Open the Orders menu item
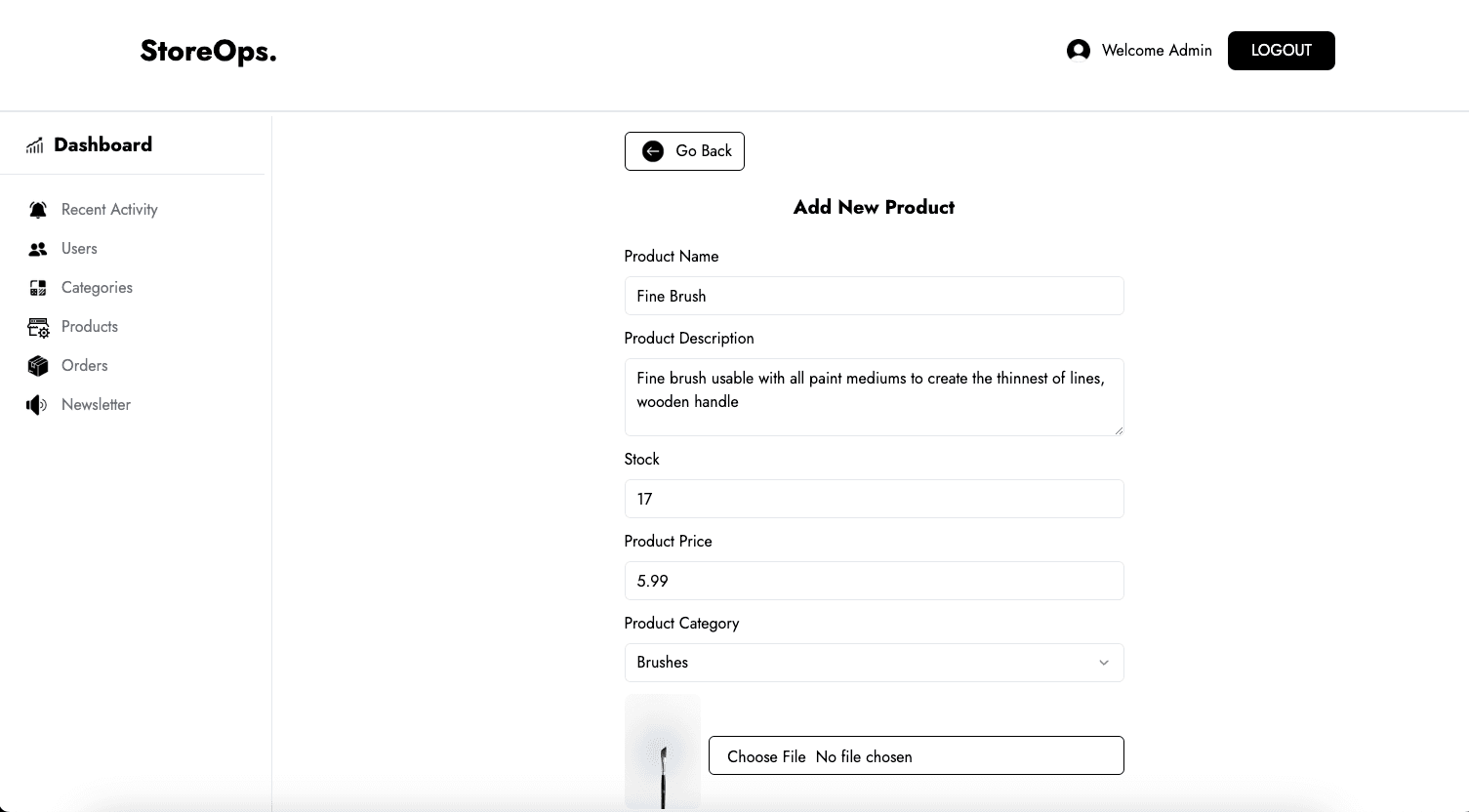1469x812 pixels. (x=84, y=366)
